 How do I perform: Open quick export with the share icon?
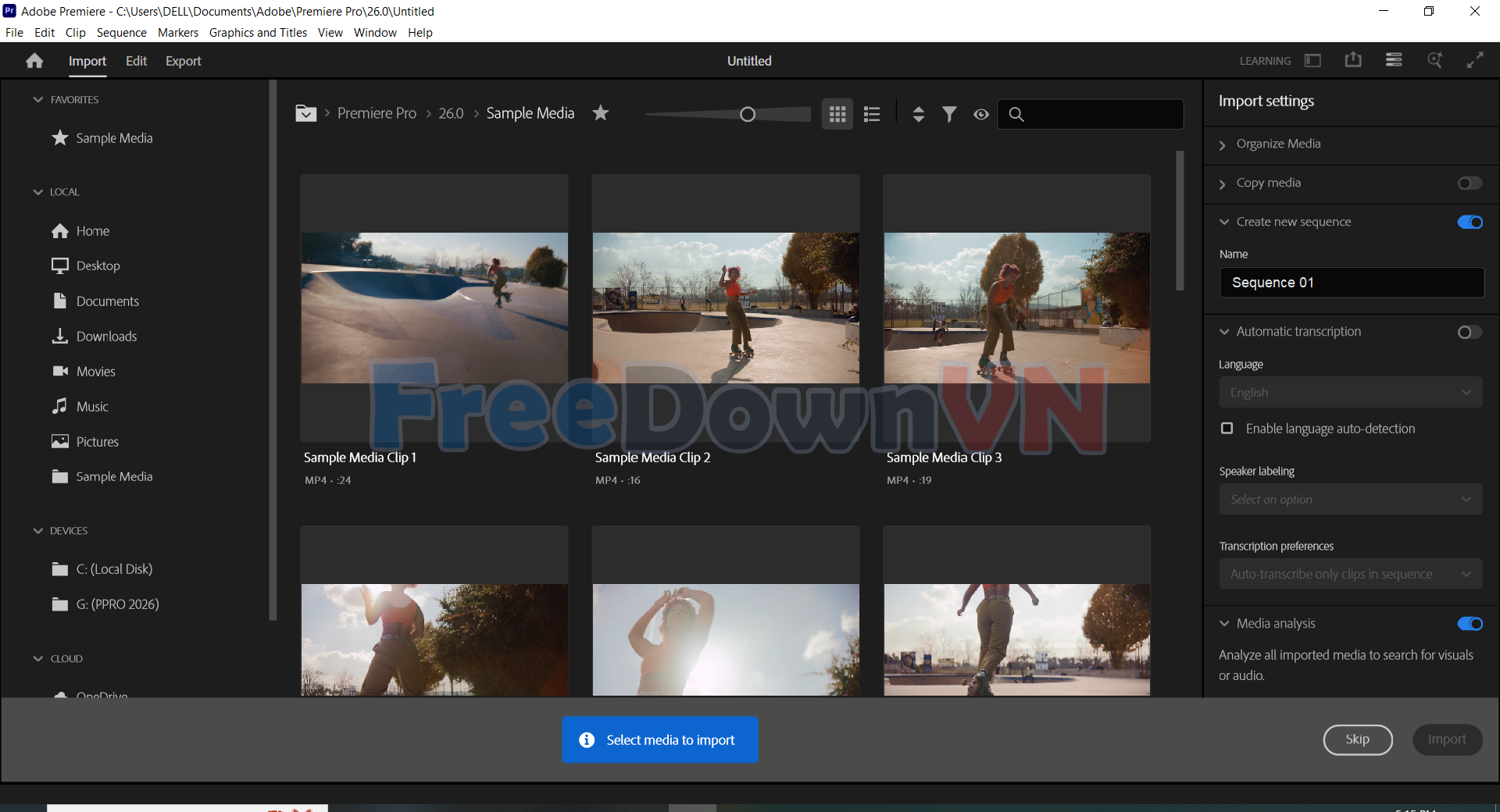click(x=1353, y=60)
